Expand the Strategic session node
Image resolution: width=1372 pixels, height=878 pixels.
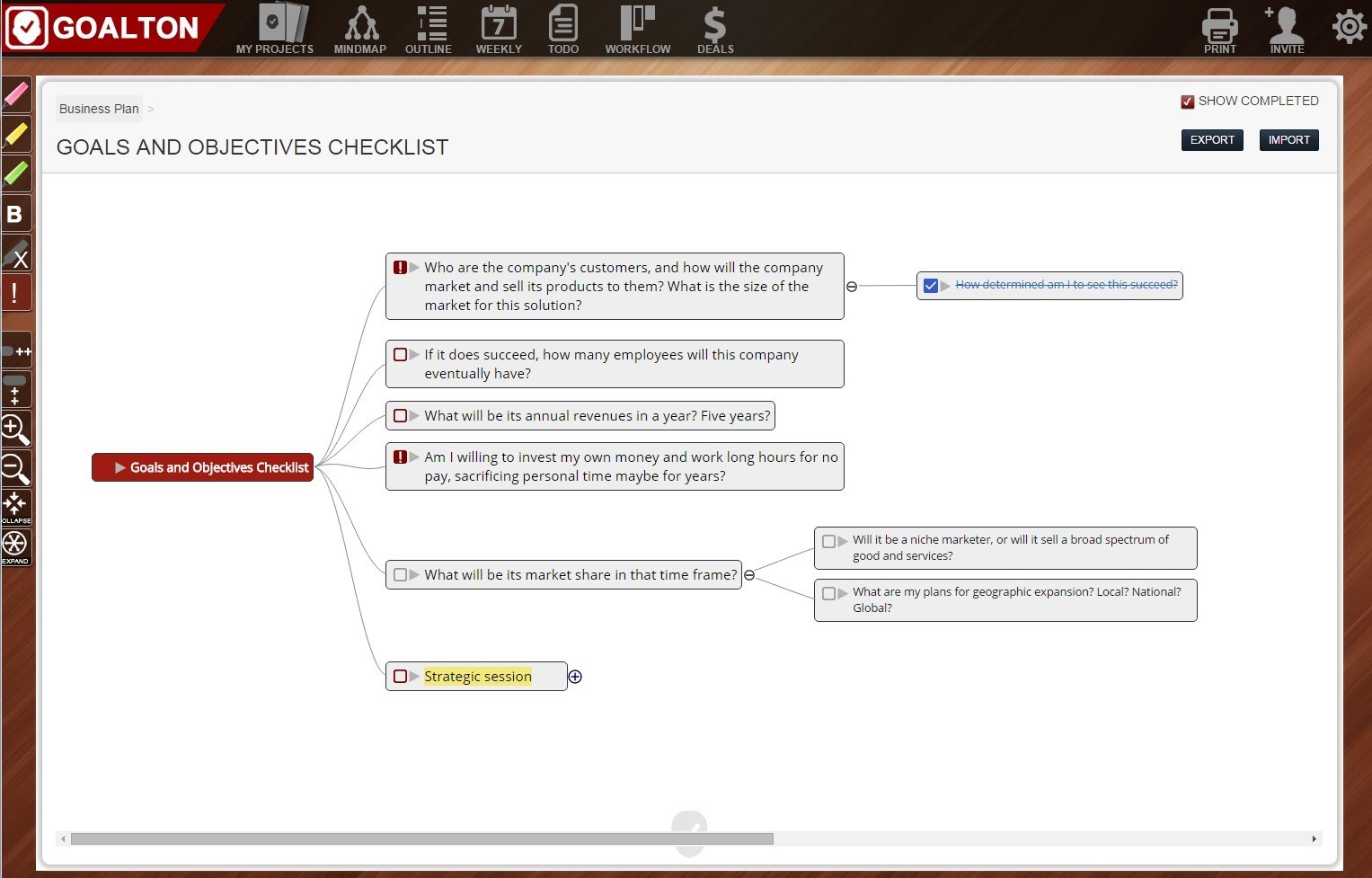click(x=575, y=677)
